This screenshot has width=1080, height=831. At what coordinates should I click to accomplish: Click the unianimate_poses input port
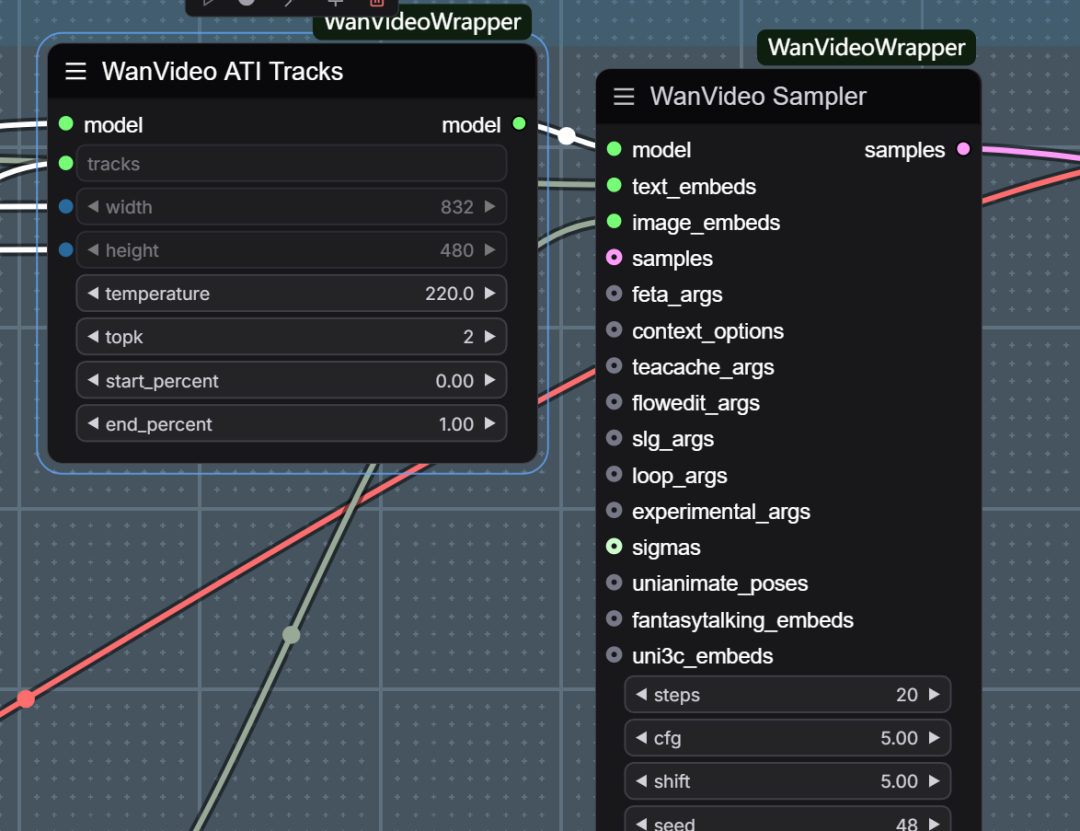pyautogui.click(x=614, y=583)
